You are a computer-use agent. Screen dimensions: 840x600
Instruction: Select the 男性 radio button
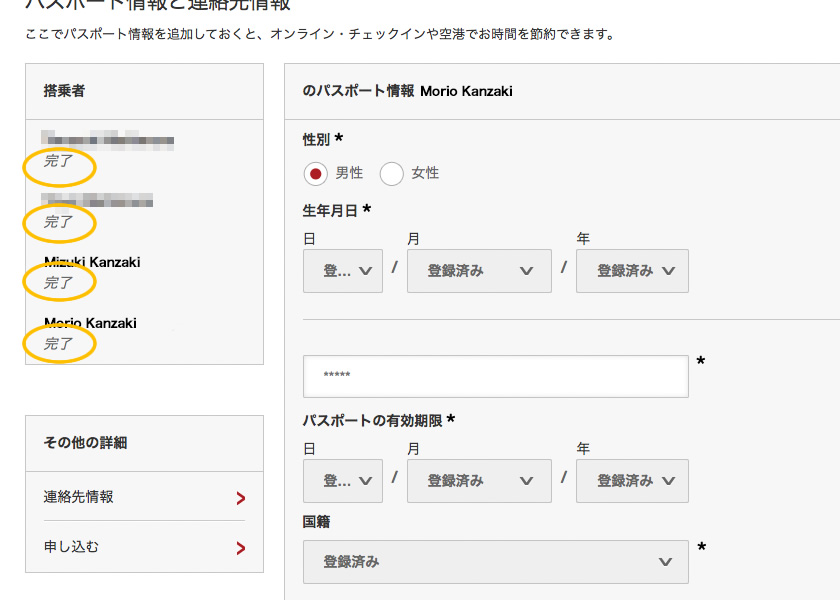pos(316,174)
